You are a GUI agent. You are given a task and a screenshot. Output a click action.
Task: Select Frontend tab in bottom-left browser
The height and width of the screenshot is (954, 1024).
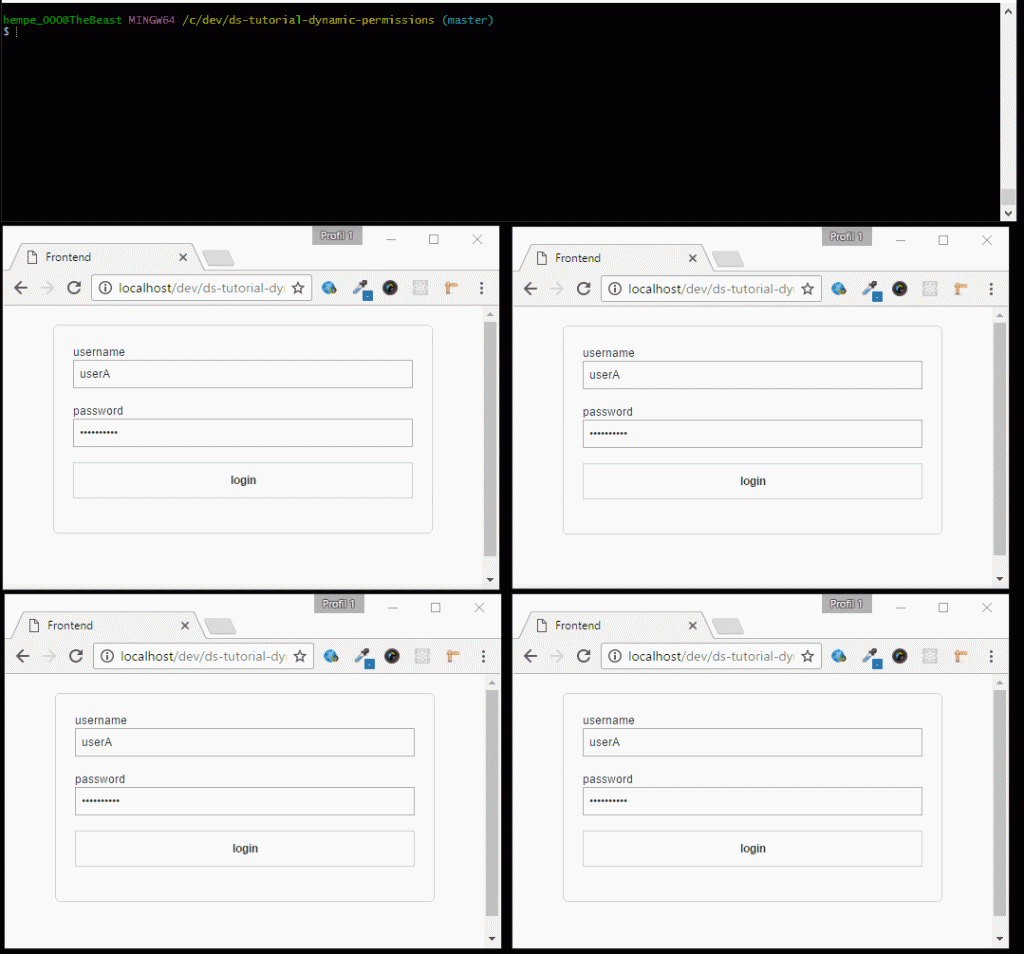[x=100, y=625]
